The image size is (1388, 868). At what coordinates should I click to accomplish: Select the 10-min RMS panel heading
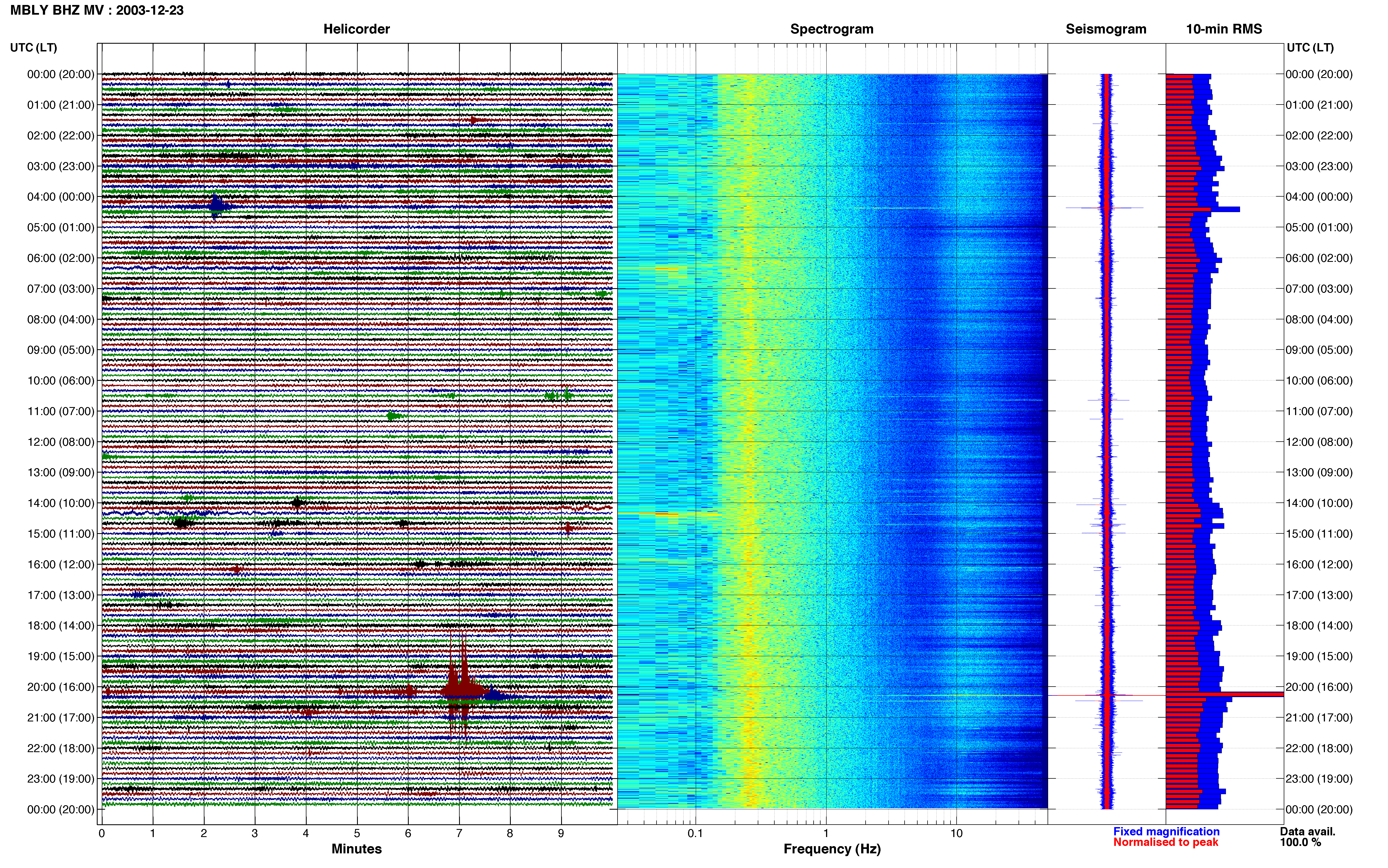pos(1224,29)
